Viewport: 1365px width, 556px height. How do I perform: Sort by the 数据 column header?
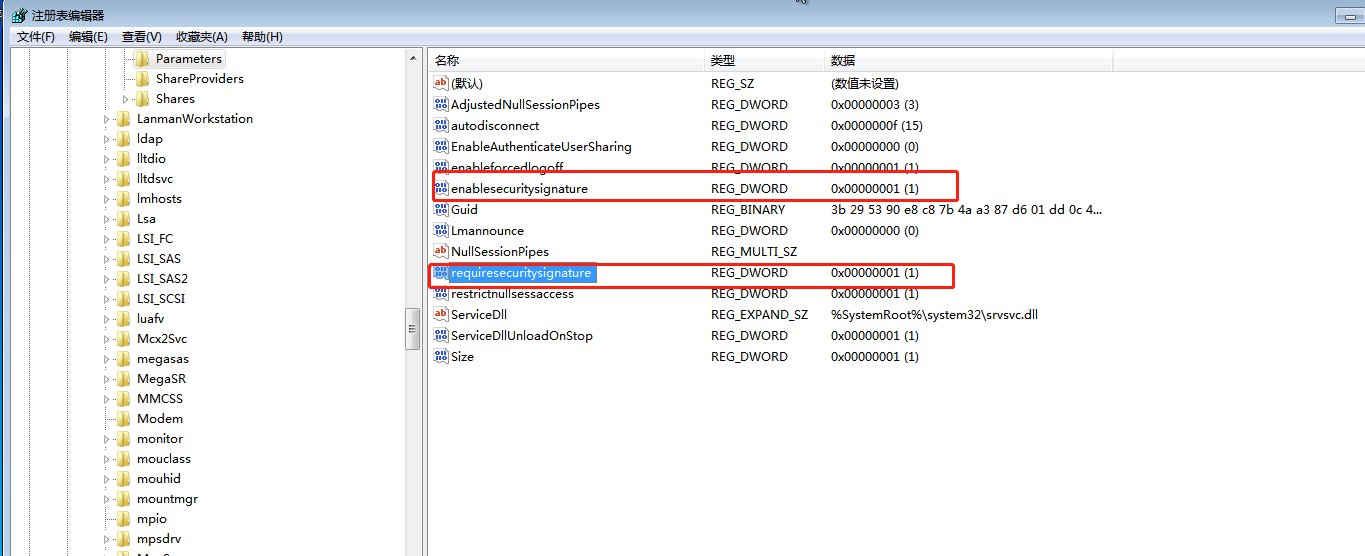pyautogui.click(x=969, y=61)
